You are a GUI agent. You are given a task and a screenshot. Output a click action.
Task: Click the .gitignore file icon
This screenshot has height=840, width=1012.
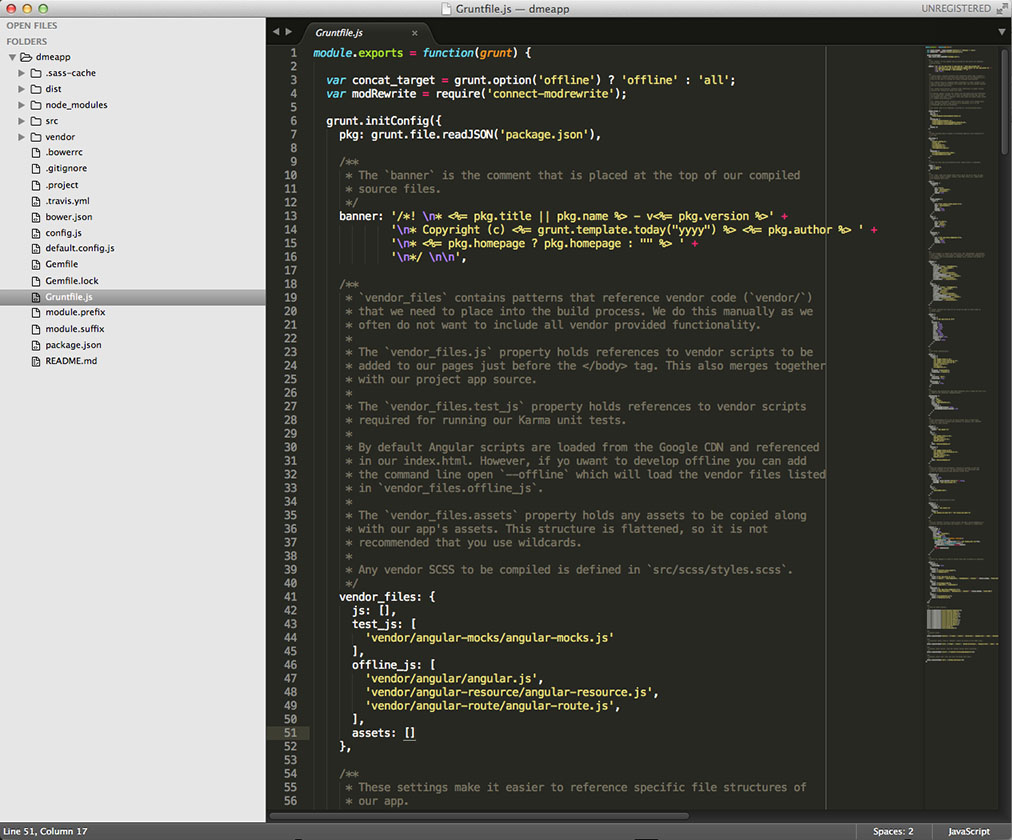pyautogui.click(x=36, y=168)
